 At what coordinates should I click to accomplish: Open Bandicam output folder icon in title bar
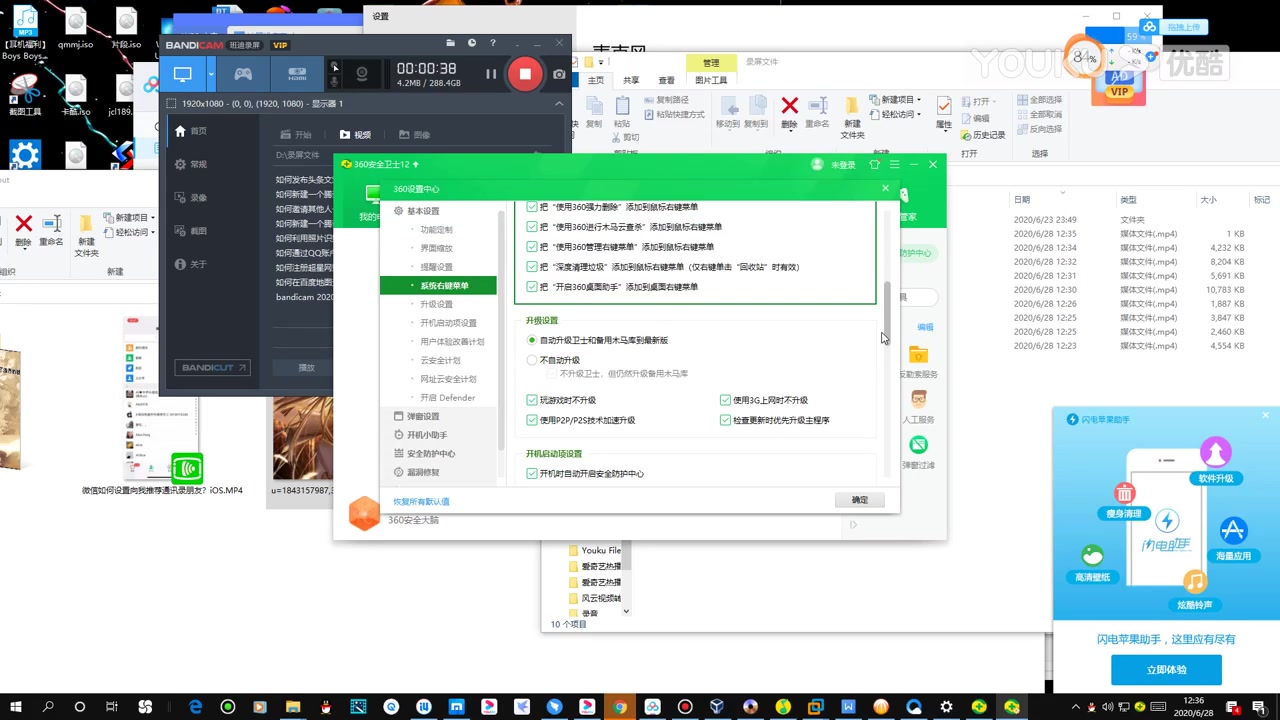click(450, 43)
